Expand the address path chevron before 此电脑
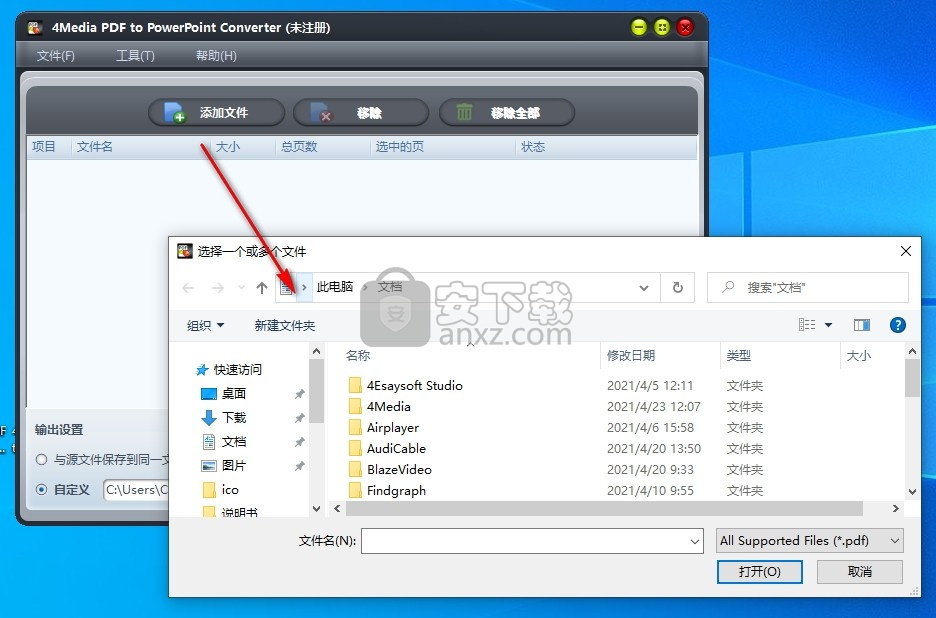Screen dimensions: 936x618 pos(304,288)
